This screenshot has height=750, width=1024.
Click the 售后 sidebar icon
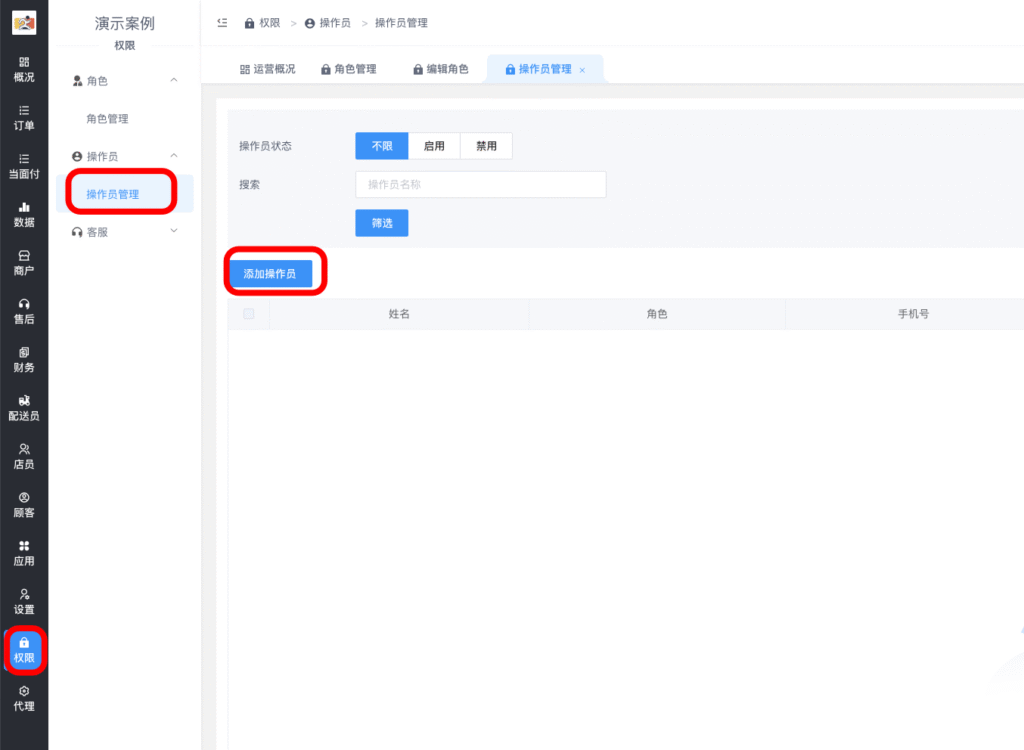[22, 310]
